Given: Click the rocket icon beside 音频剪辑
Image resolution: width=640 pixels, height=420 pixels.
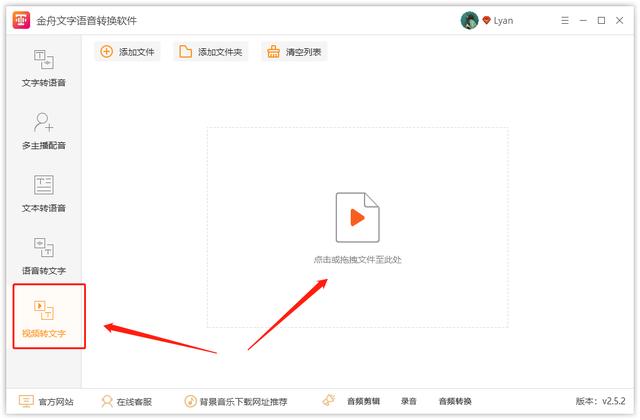Looking at the screenshot, I should coord(329,400).
